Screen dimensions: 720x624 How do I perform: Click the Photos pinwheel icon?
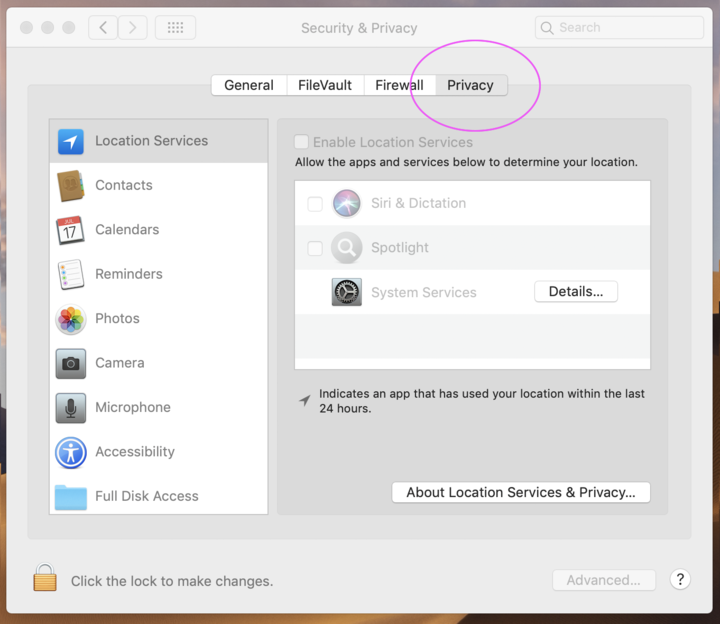(x=70, y=319)
